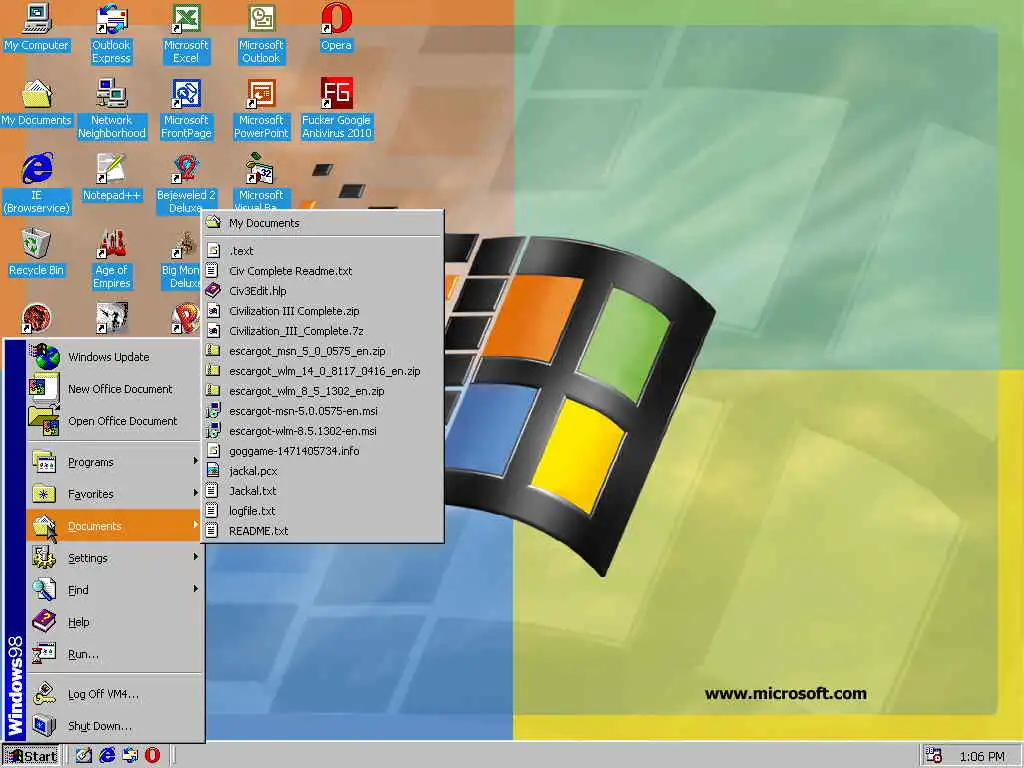Open Network Neighborhood desktop icon
This screenshot has width=1024, height=768.
click(x=112, y=109)
